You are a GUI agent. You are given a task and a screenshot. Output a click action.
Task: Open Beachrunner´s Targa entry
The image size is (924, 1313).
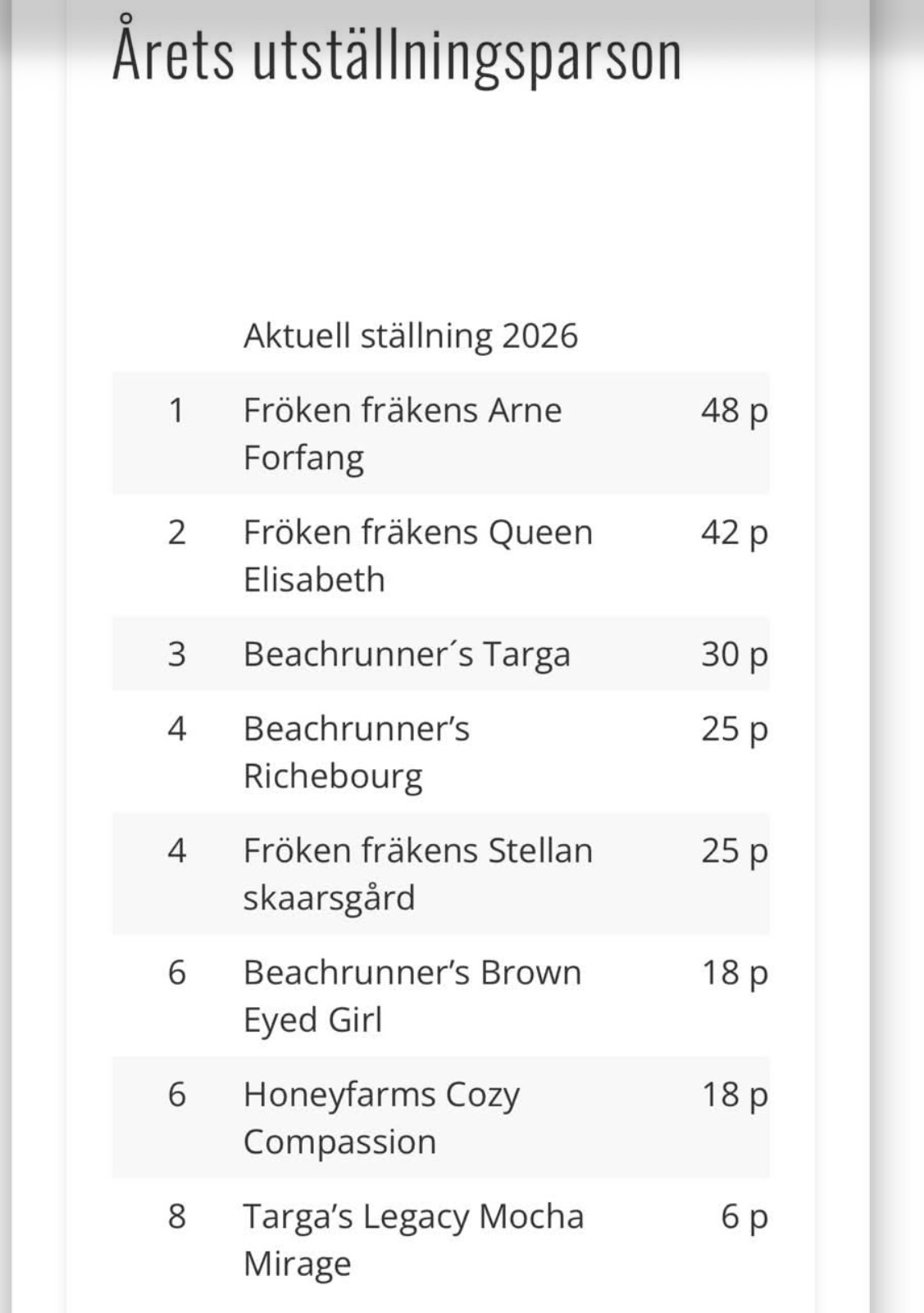pos(407,654)
